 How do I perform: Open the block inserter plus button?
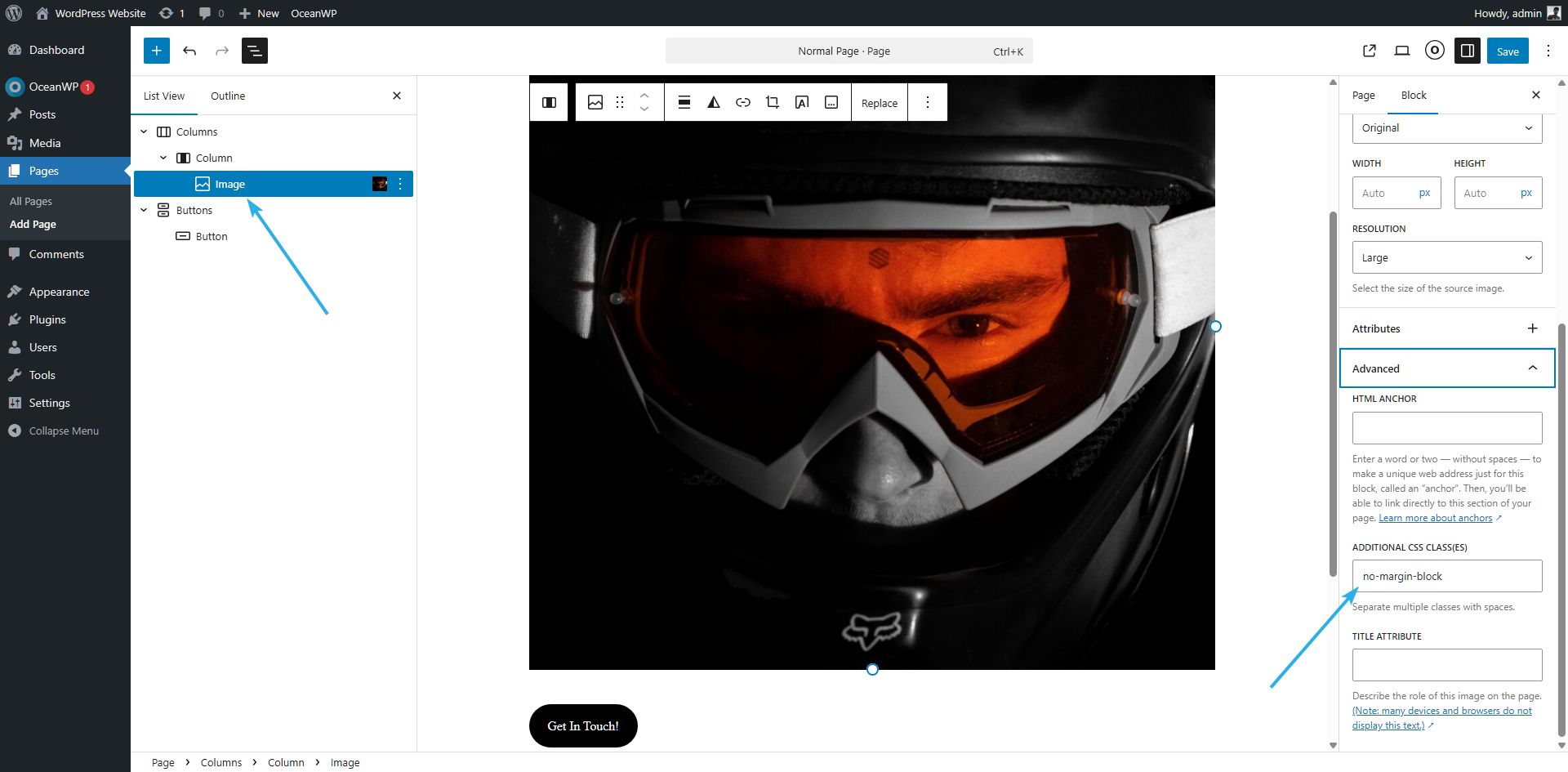[x=157, y=51]
